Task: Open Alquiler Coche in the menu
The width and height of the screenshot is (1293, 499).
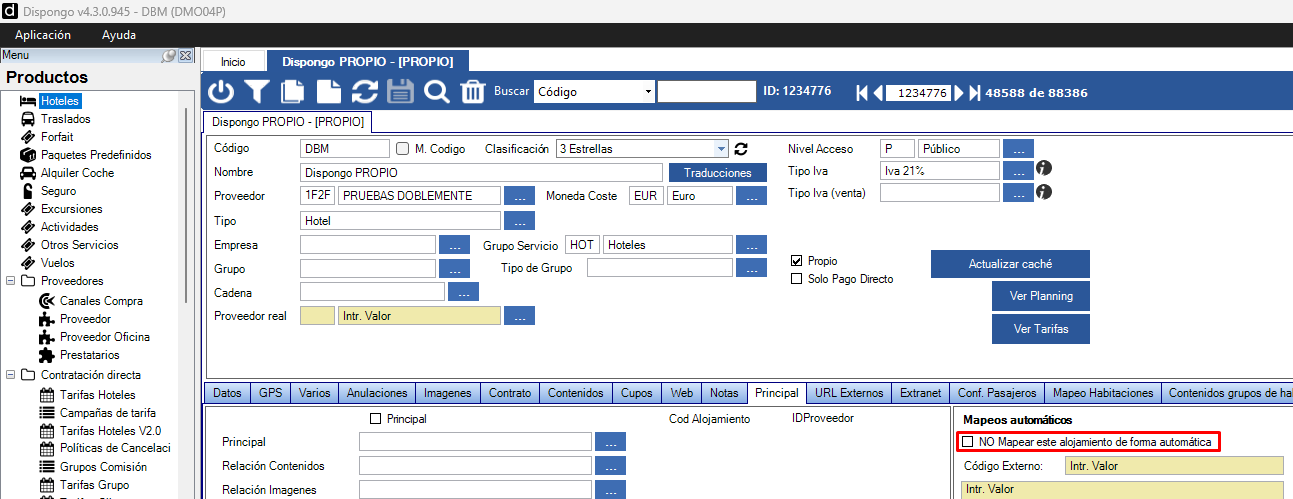Action: tap(77, 173)
